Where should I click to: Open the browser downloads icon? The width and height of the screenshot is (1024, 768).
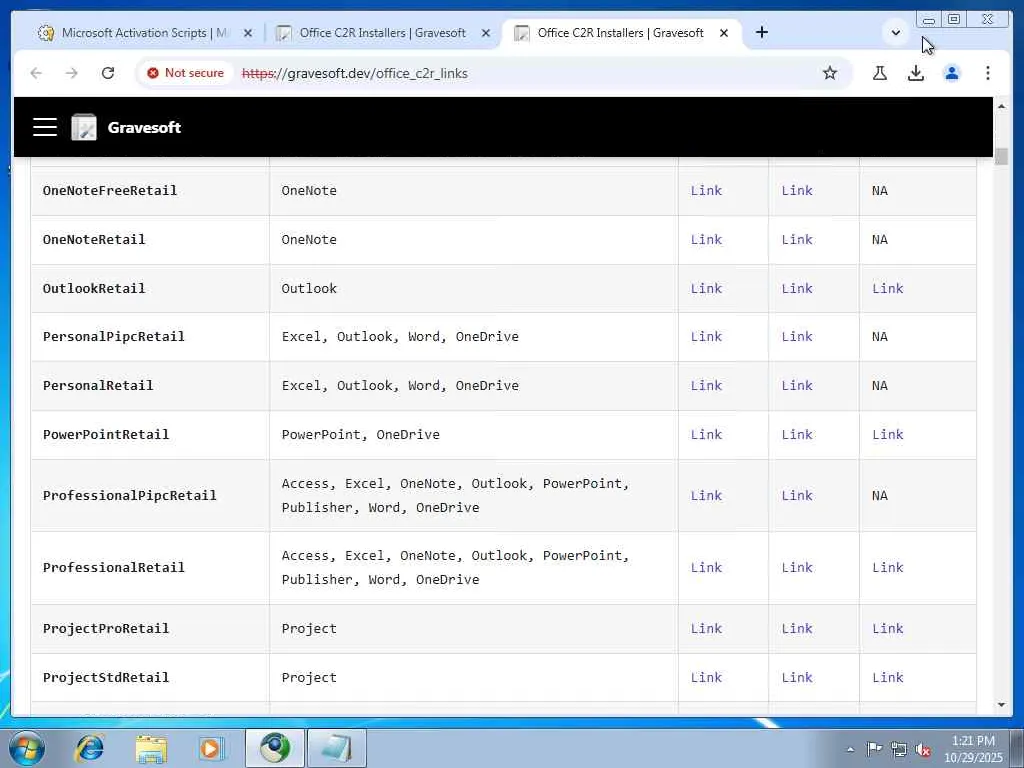point(916,73)
